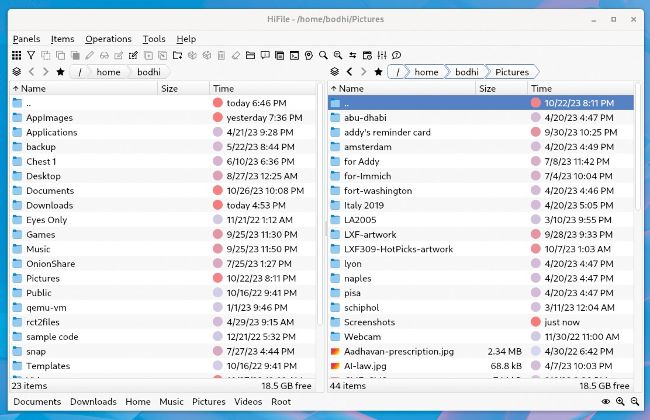650x420 pixels.
Task: Click the filter funnel icon in toolbar
Action: [30, 55]
